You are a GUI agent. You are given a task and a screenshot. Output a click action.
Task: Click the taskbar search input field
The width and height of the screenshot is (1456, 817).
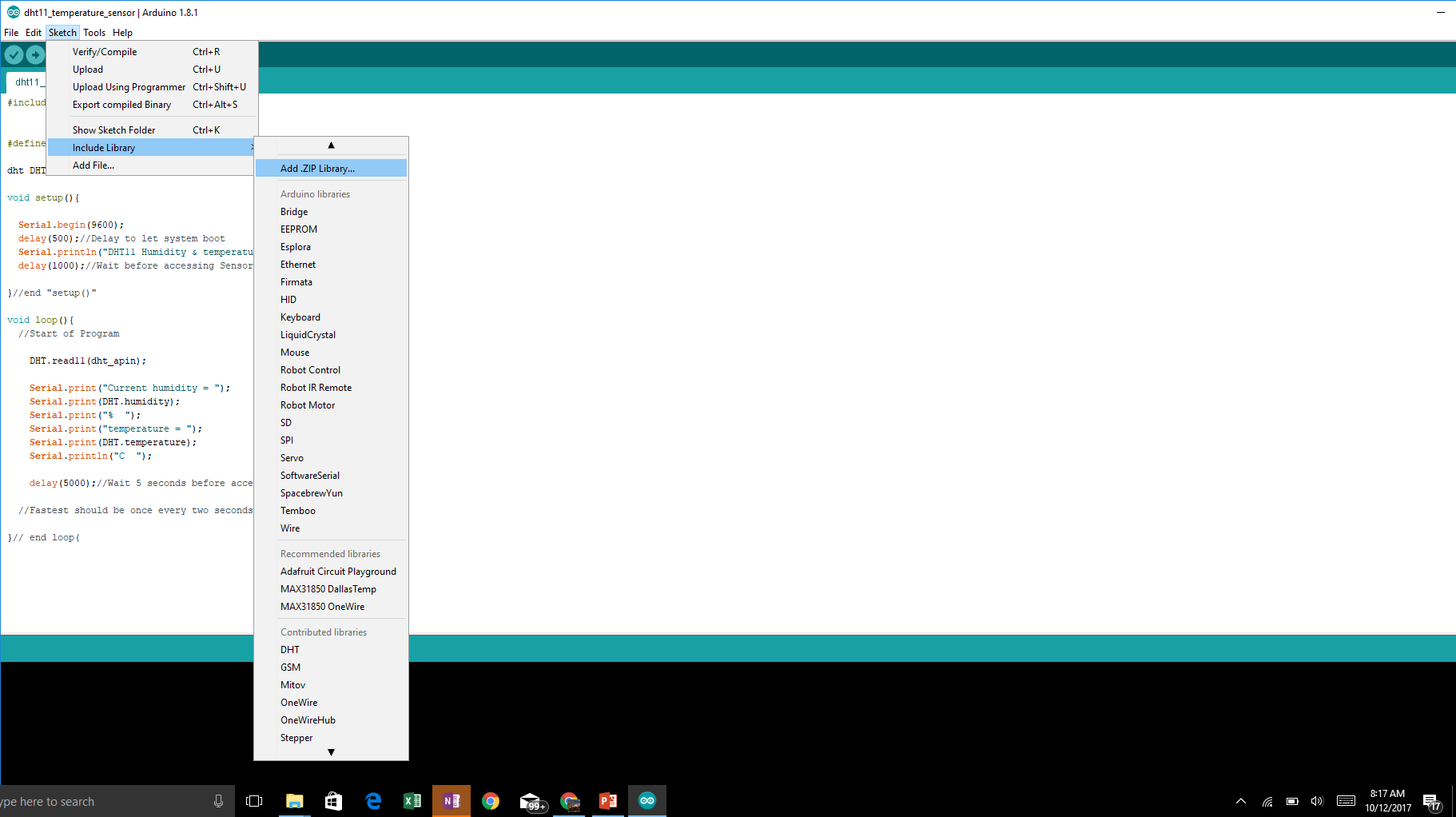tap(104, 801)
